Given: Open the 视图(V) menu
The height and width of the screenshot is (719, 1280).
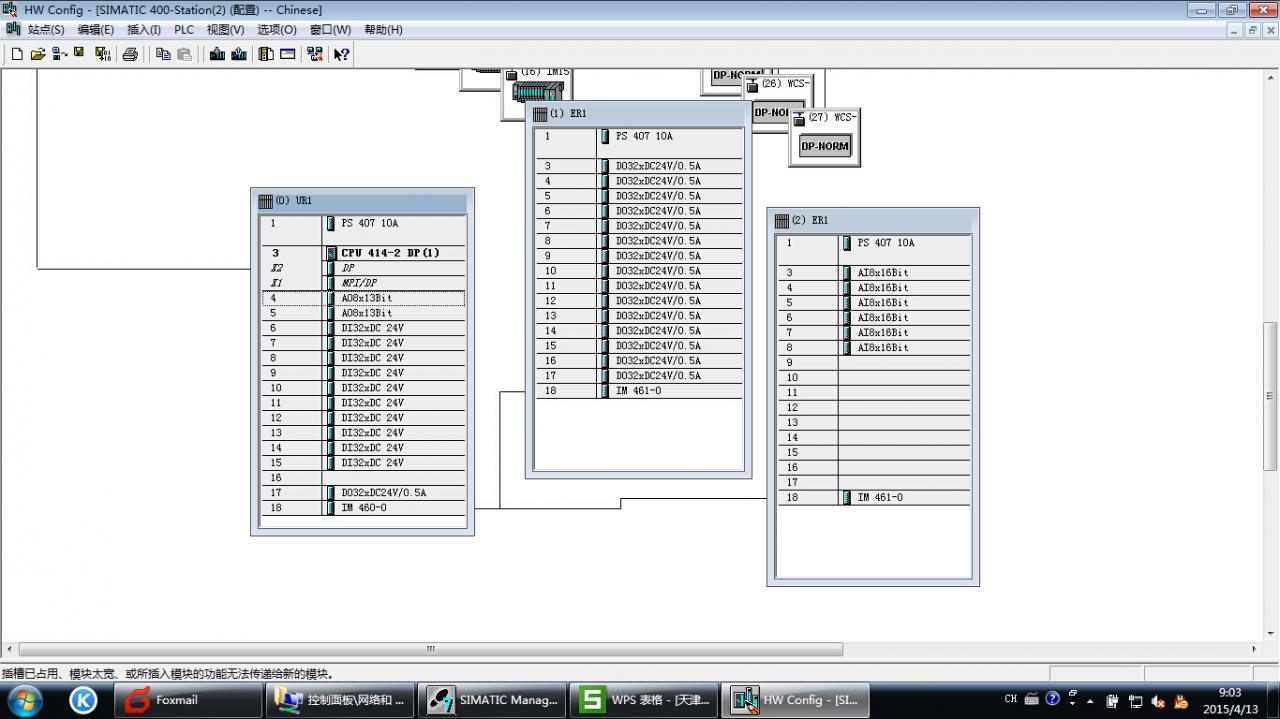Looking at the screenshot, I should pyautogui.click(x=225, y=30).
